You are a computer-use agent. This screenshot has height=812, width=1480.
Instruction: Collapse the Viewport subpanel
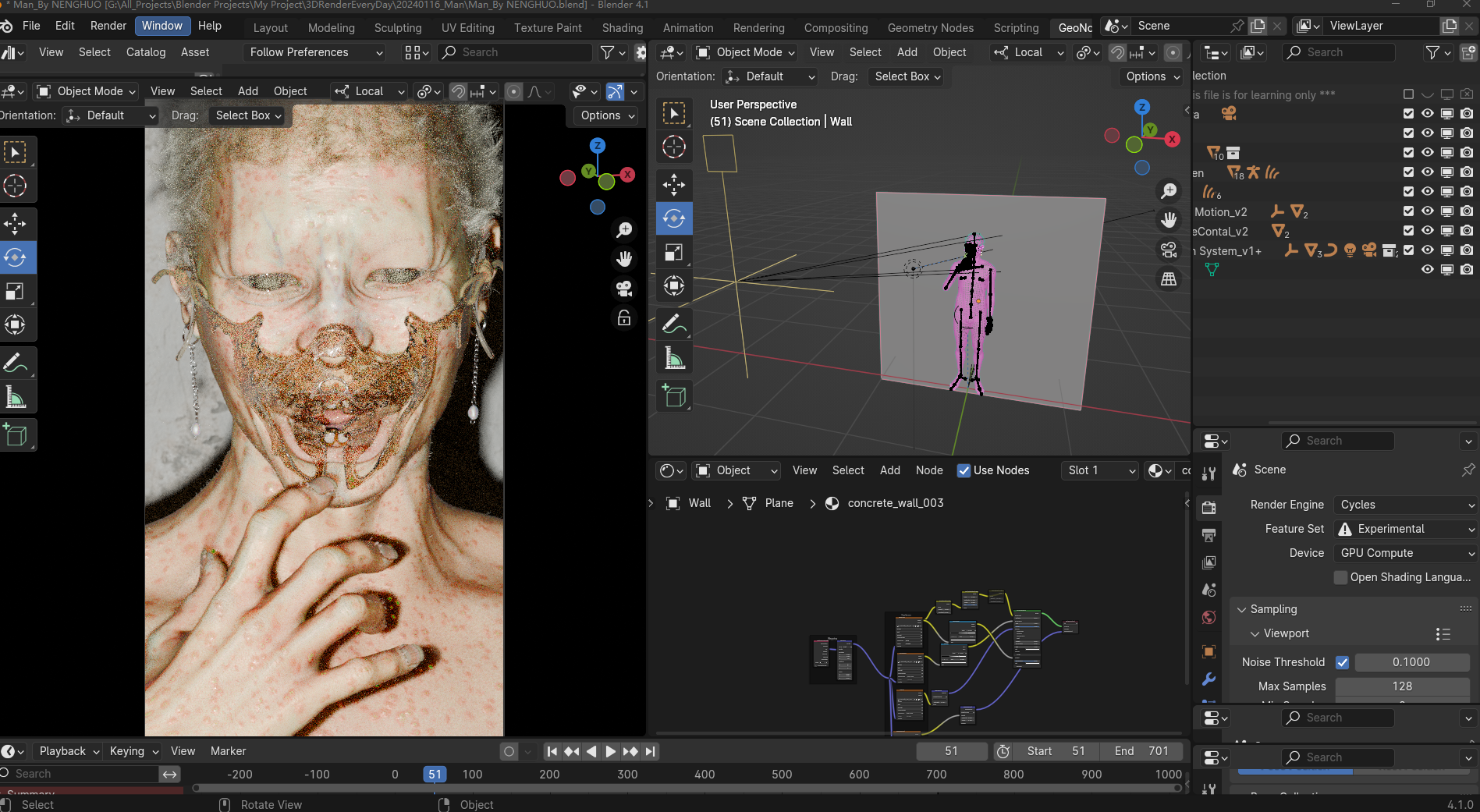1286,633
